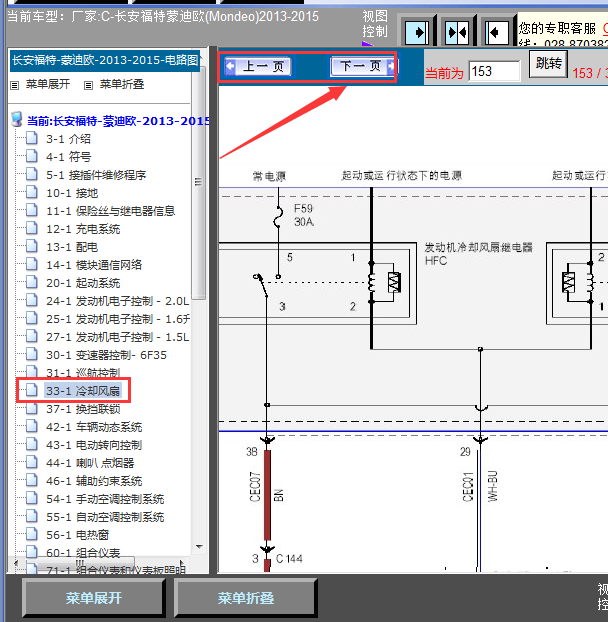Screen dimensions: 608x622
Task: Click the bottom 菜单折叠 button
Action: pos(246,598)
